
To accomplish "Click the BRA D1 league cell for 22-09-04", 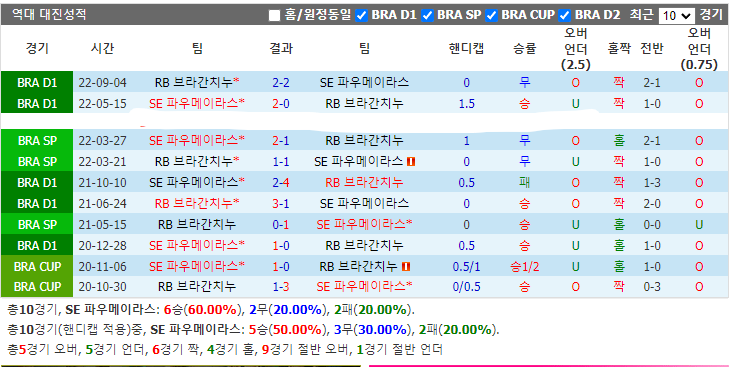I will coord(37,82).
